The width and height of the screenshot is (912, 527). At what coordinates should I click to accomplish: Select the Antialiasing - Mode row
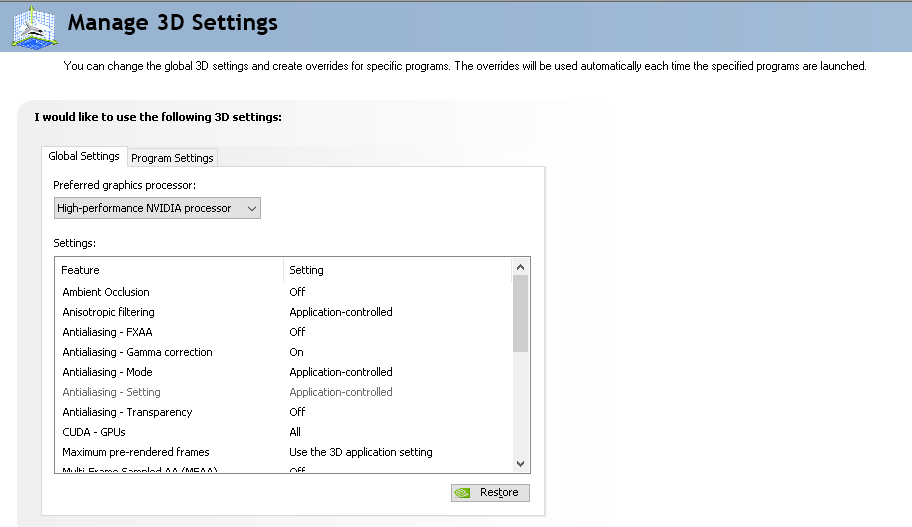(108, 372)
